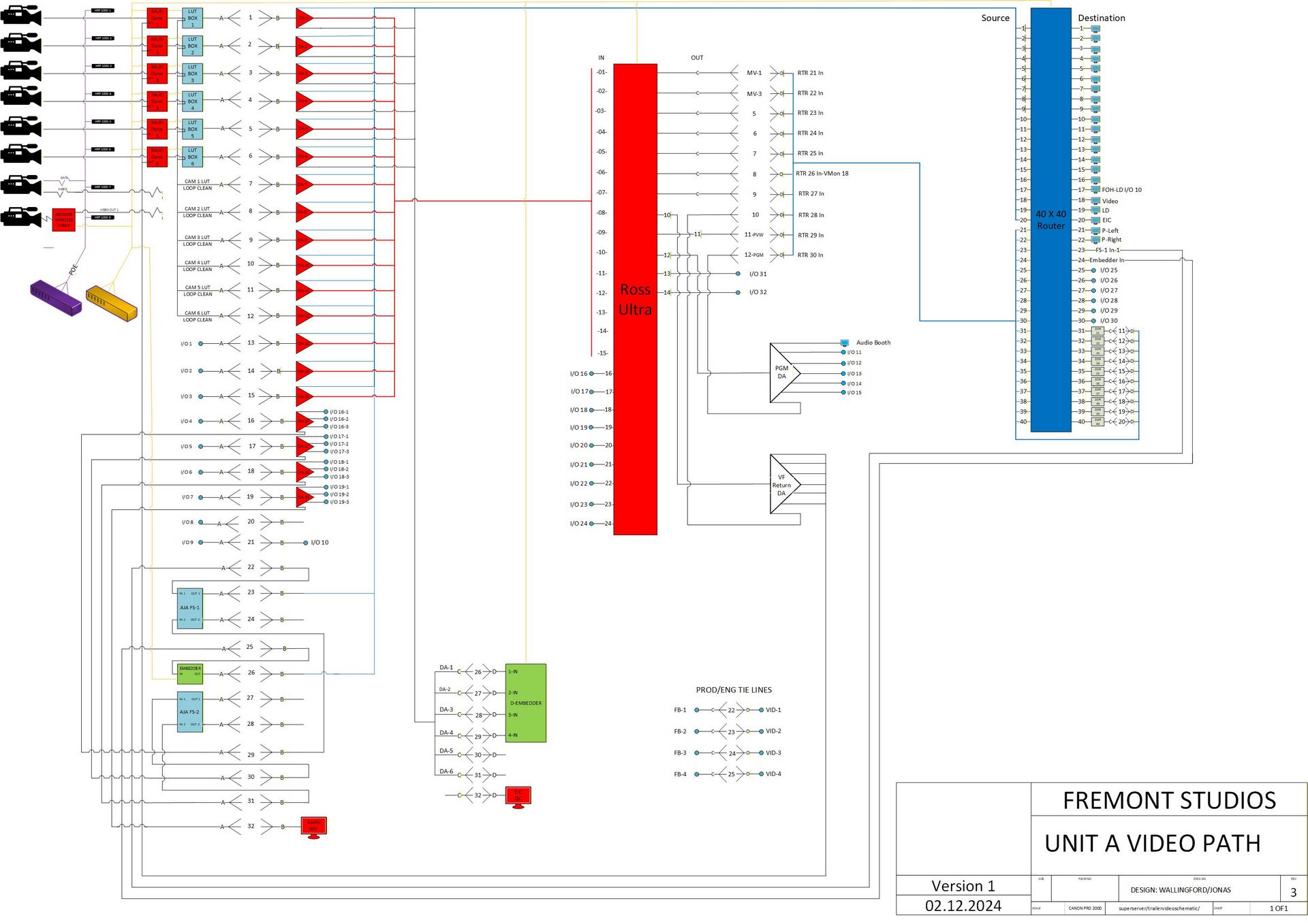Select the purple POE switch icon

56,298
